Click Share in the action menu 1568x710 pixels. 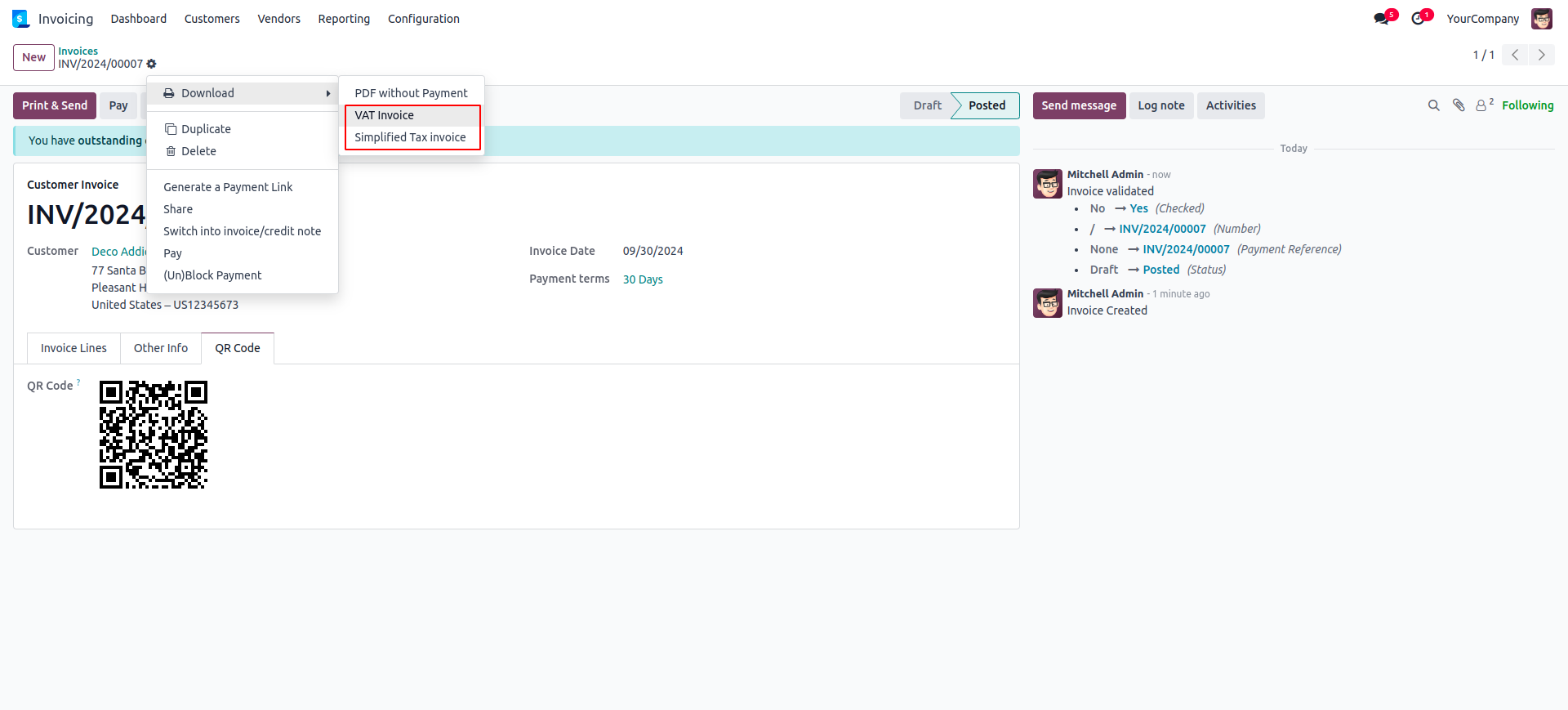click(x=243, y=209)
